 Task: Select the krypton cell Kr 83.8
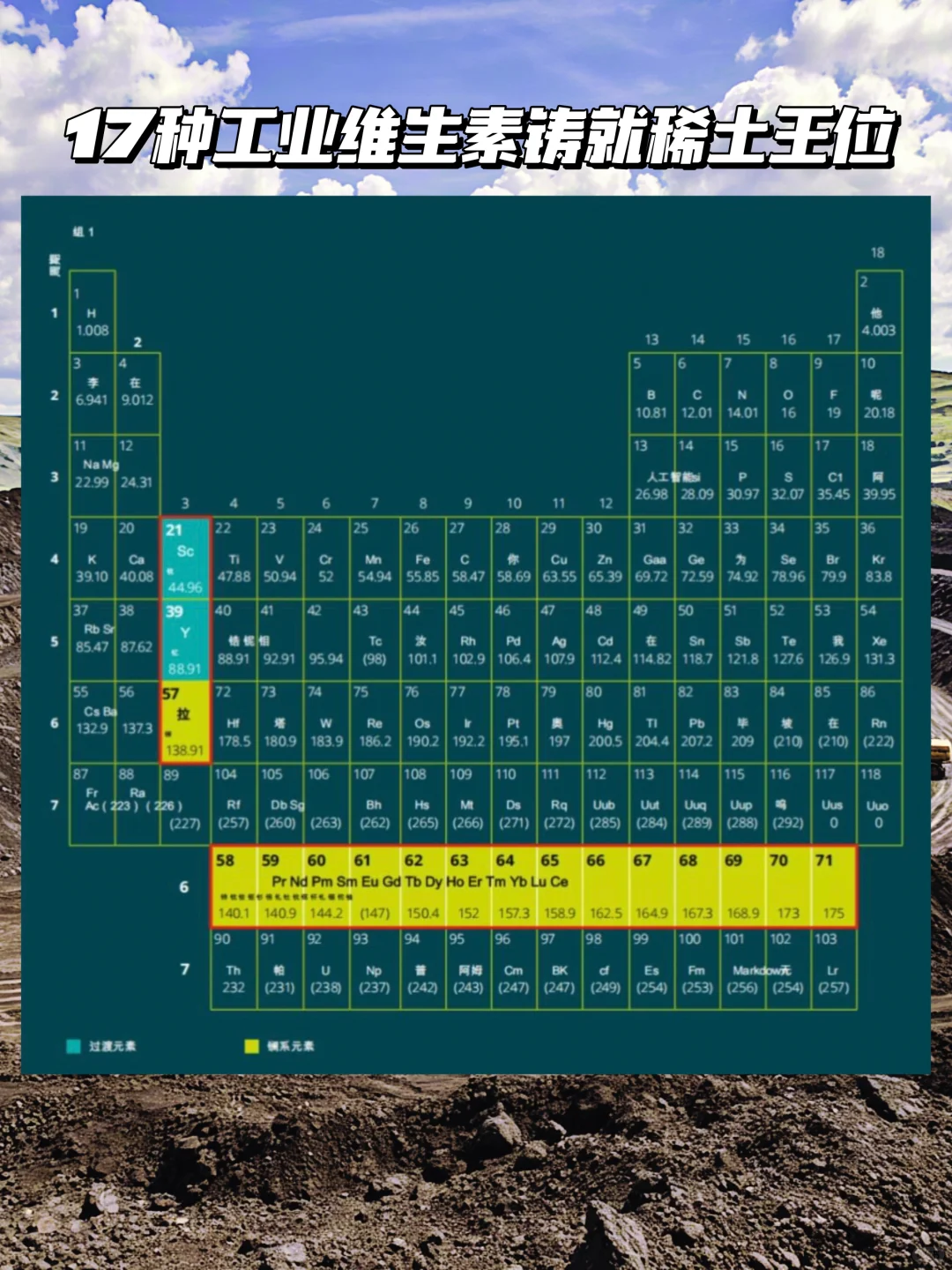tap(879, 557)
